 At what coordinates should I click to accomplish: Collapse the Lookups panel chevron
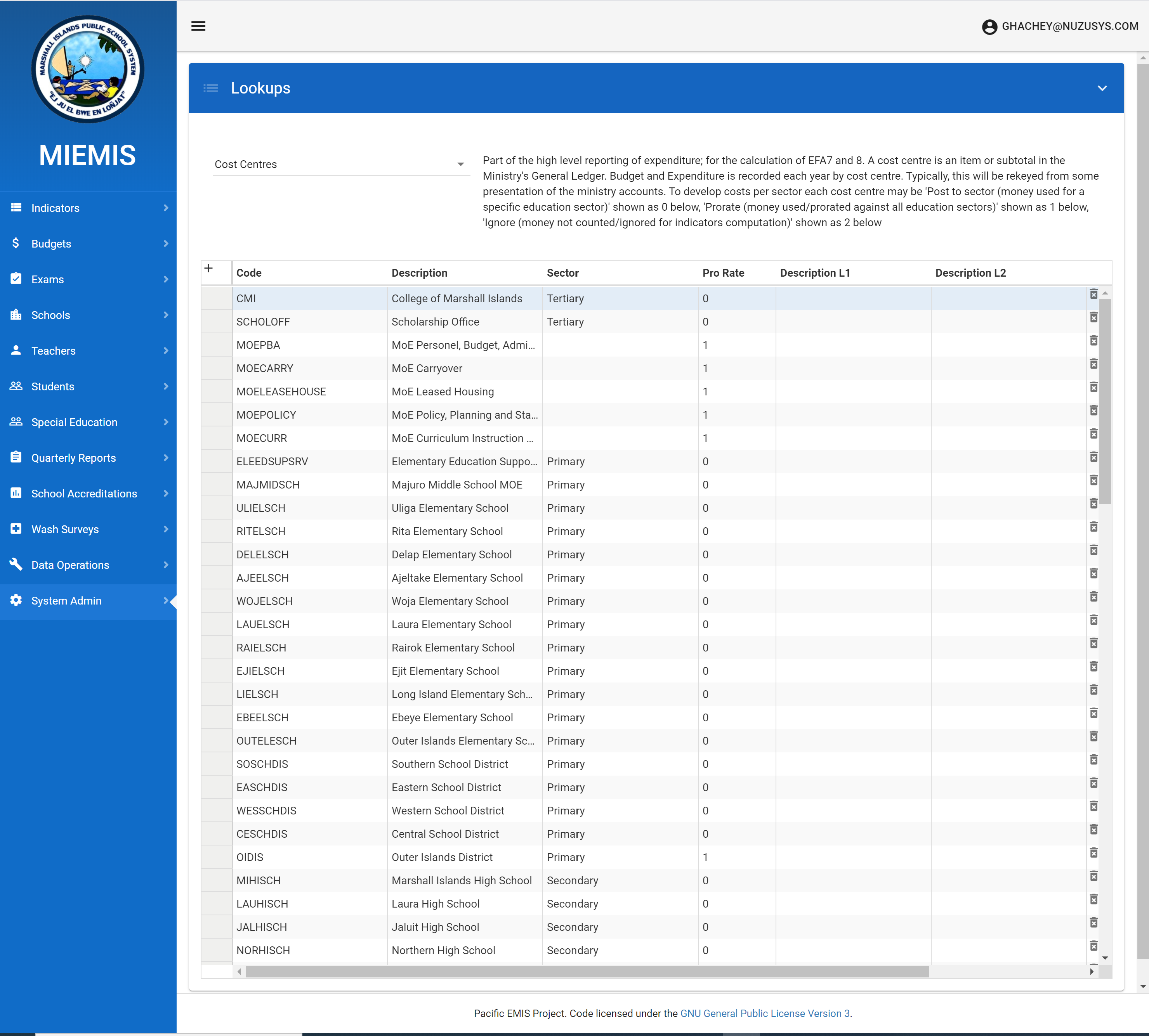tap(1102, 88)
